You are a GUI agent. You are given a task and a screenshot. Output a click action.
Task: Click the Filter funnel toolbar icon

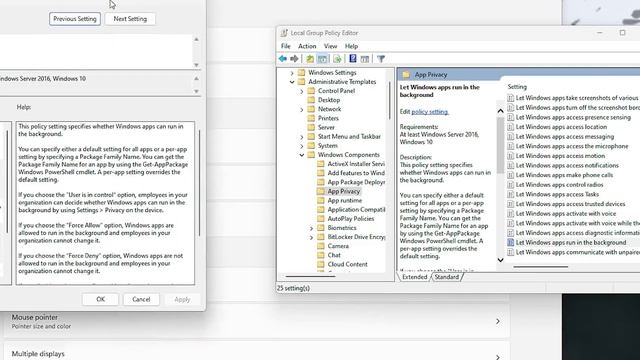tap(381, 59)
